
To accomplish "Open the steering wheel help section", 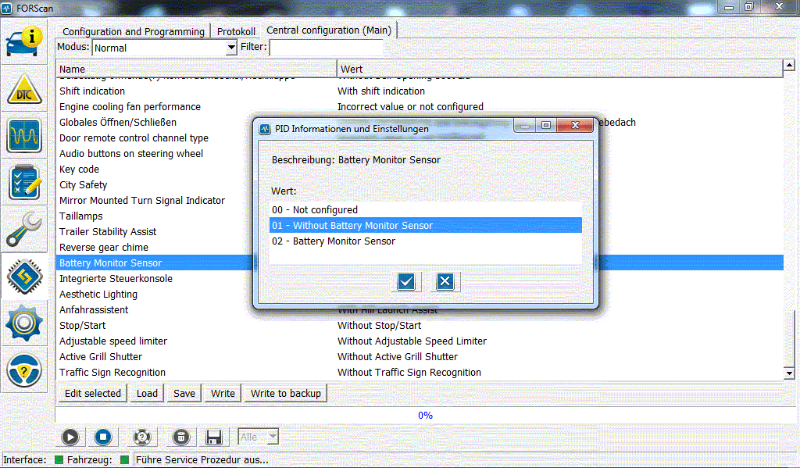I will [x=24, y=370].
